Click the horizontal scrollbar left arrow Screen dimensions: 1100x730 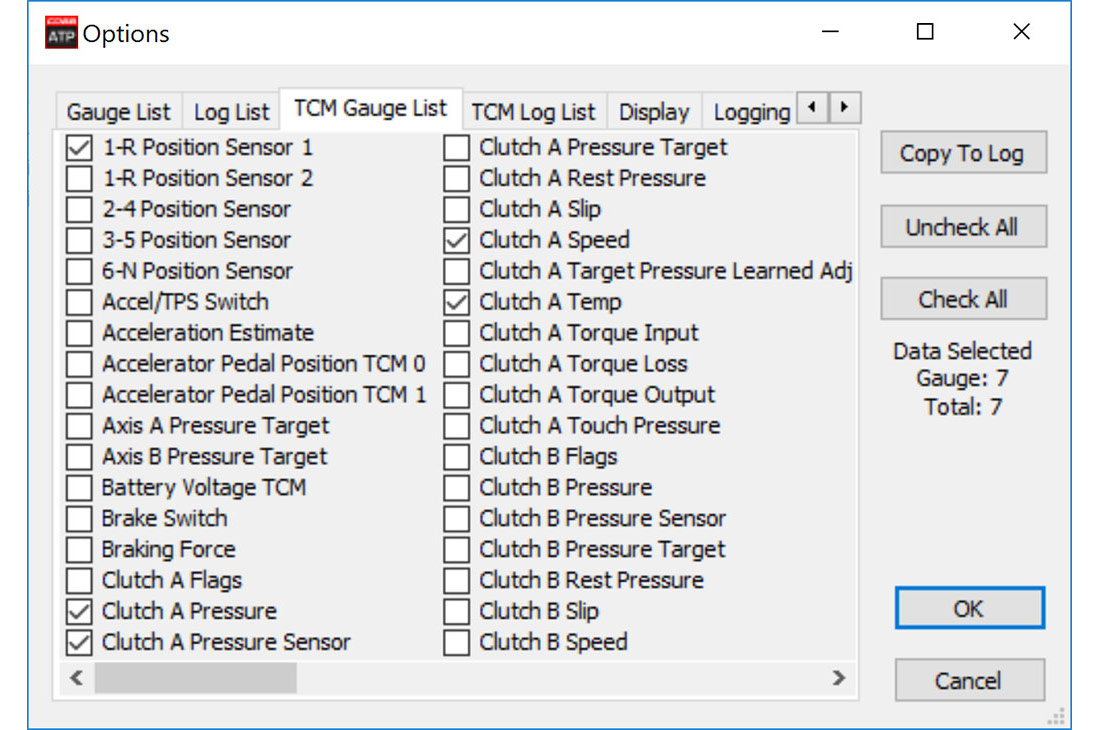[76, 678]
